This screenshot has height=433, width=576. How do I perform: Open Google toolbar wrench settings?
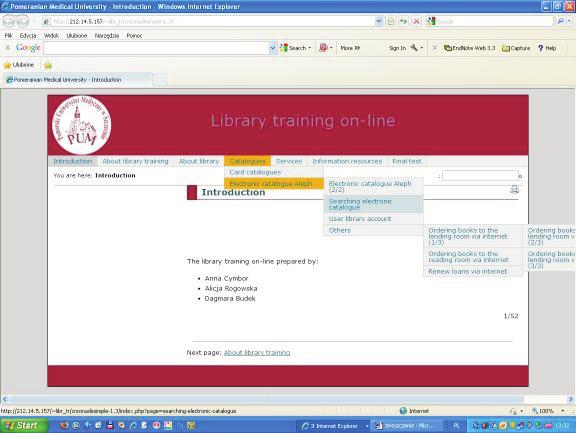(414, 48)
